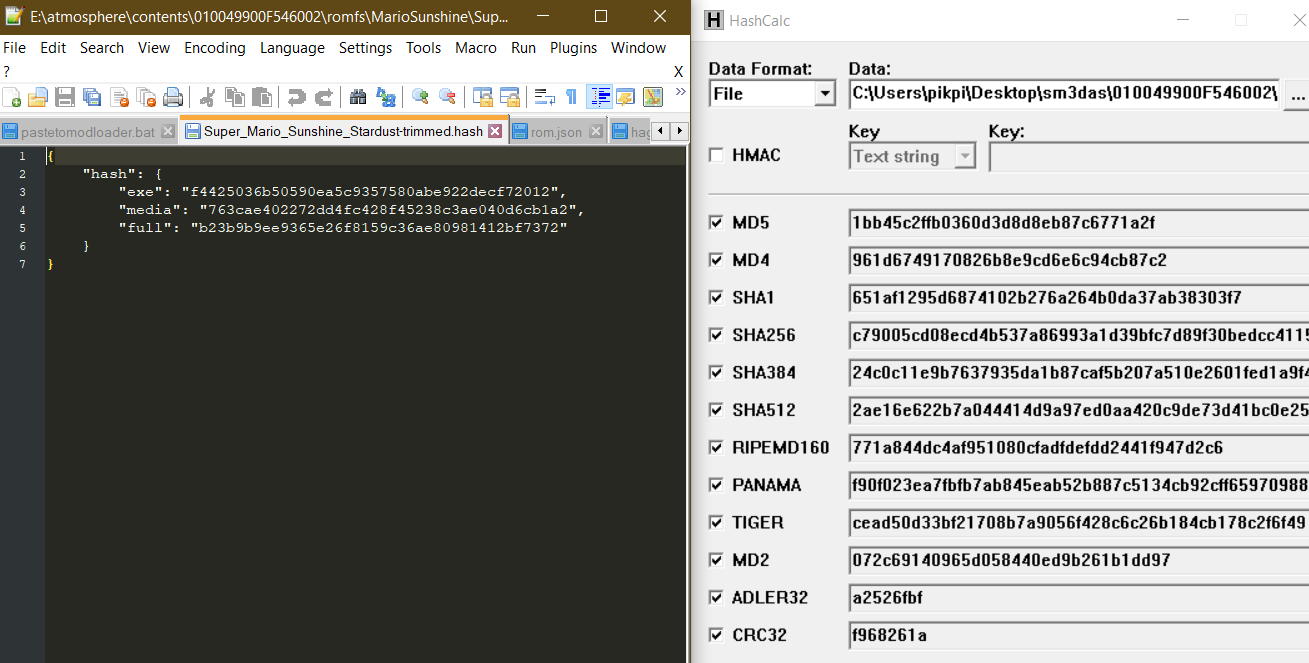Uncheck the SHA384 checkbox
Screen dimensions: 1309x663
(x=716, y=372)
